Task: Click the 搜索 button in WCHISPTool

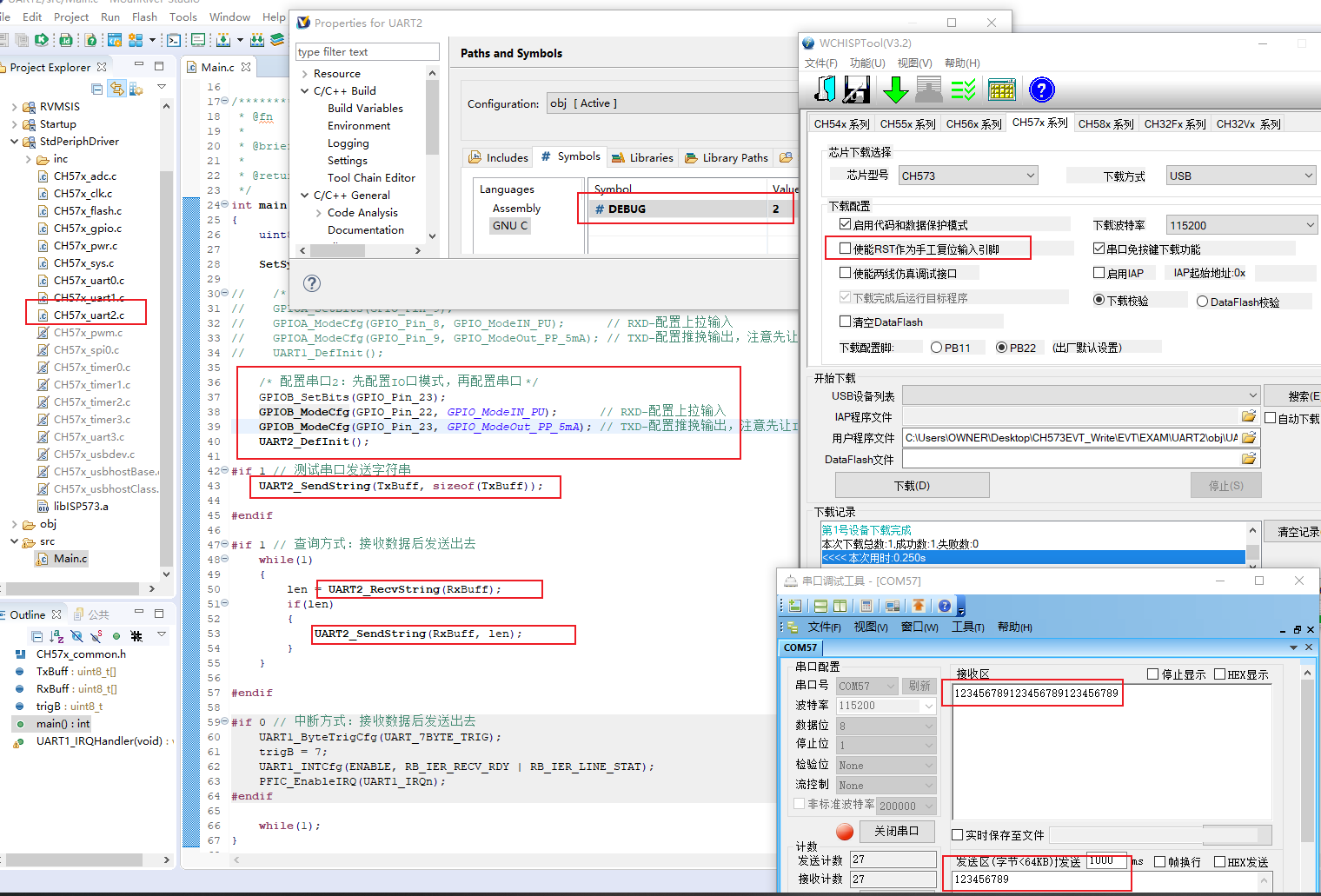Action: [1293, 395]
